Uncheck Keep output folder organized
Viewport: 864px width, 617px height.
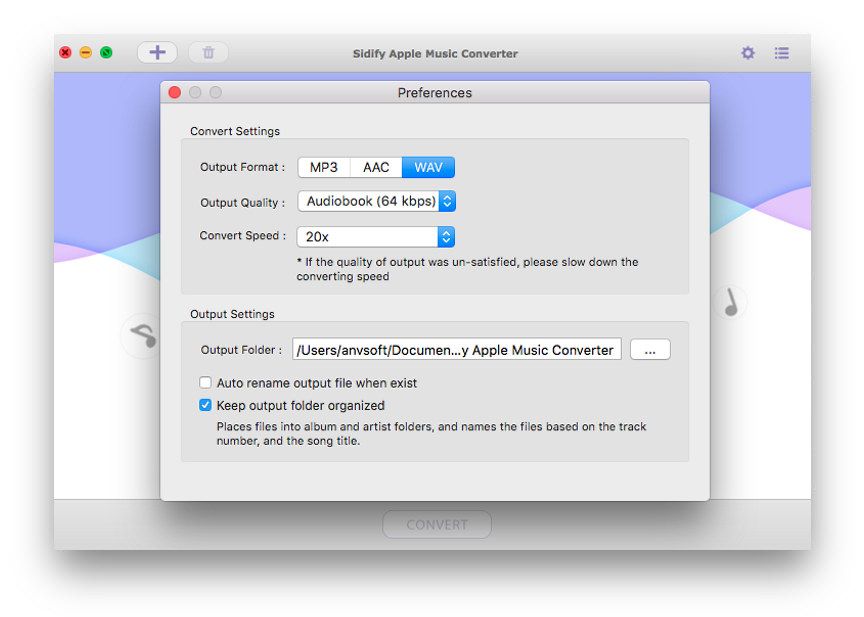[x=205, y=405]
